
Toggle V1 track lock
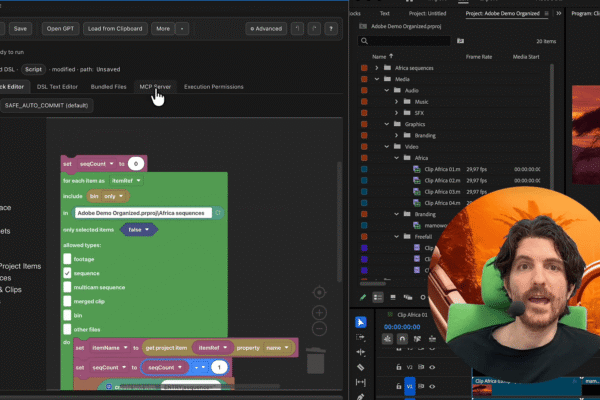pyautogui.click(x=398, y=386)
